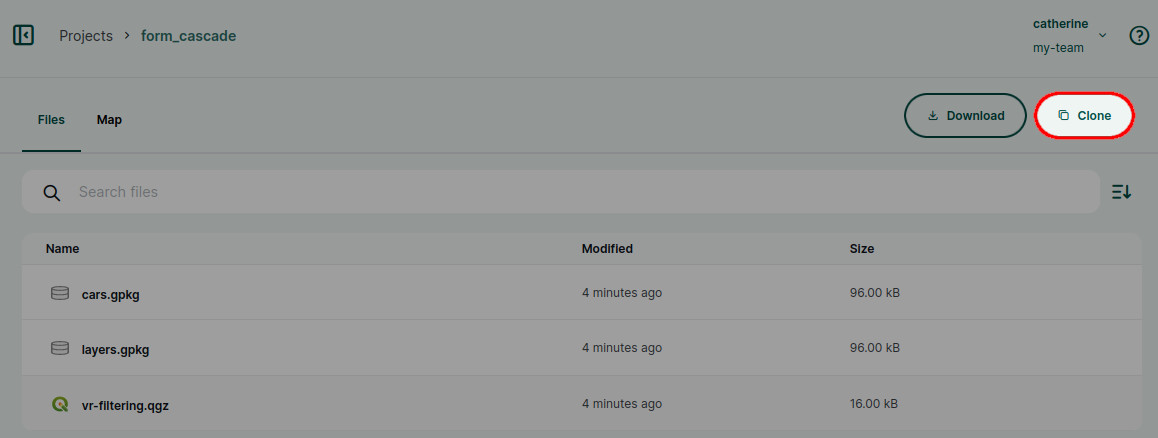Go to Projects breadcrumb link
This screenshot has height=438, width=1158.
[x=86, y=35]
